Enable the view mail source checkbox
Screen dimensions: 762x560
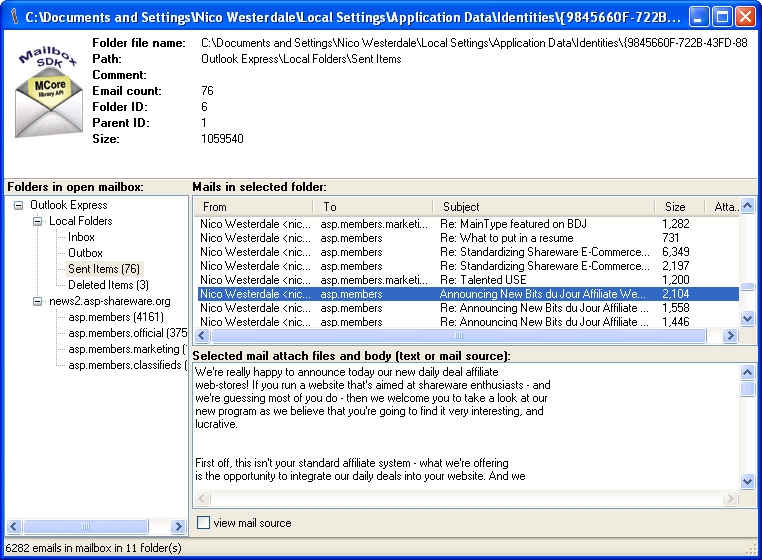(x=203, y=523)
